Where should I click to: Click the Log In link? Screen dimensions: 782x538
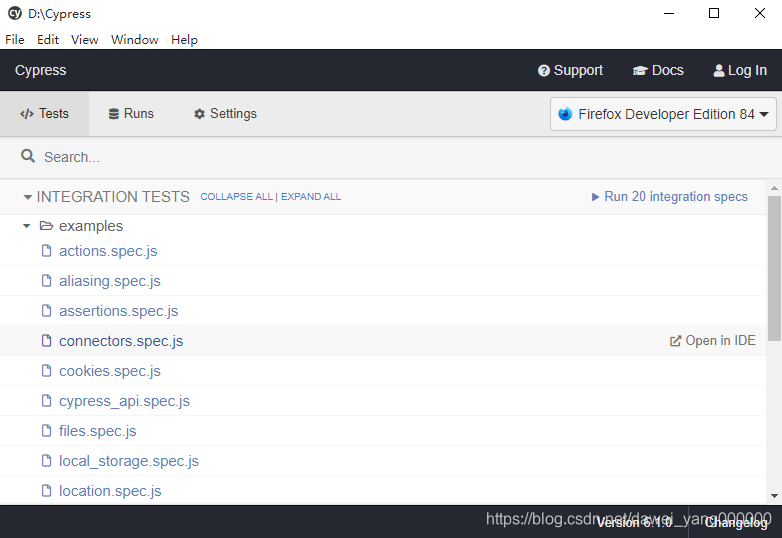click(x=740, y=70)
